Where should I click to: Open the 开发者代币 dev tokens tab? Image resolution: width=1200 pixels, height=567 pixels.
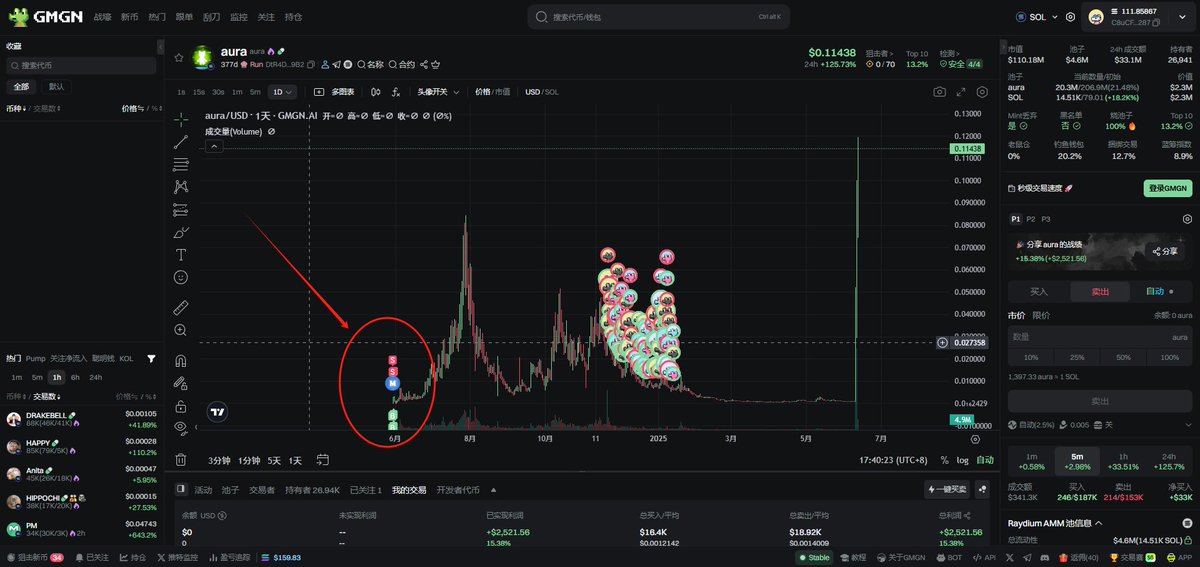click(x=457, y=490)
